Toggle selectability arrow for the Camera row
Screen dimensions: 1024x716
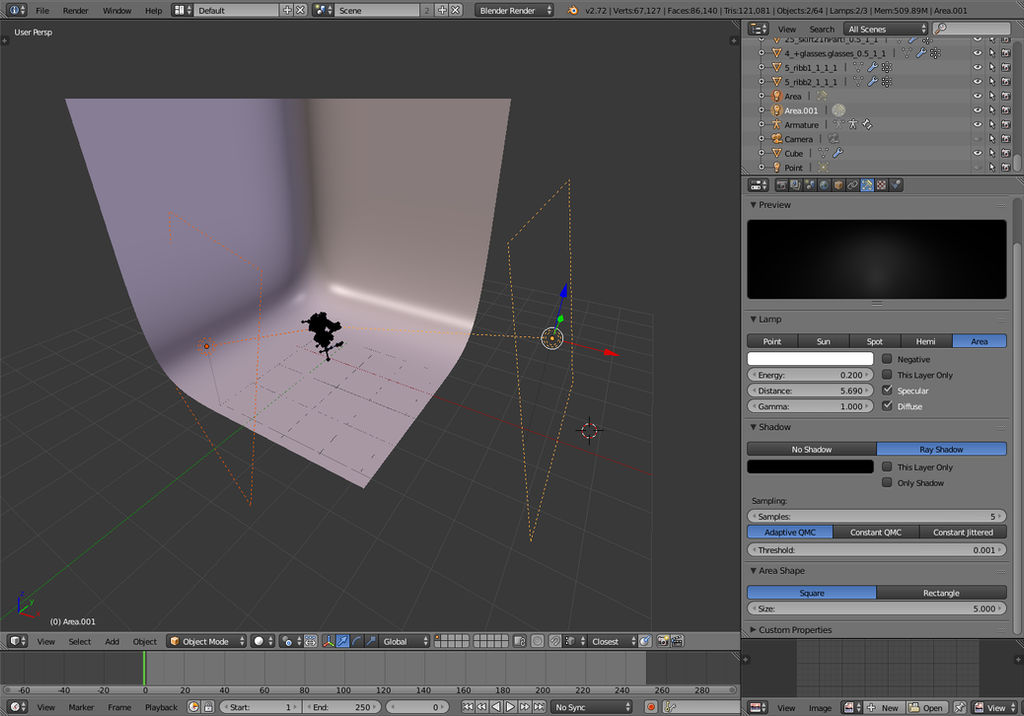pyautogui.click(x=992, y=138)
